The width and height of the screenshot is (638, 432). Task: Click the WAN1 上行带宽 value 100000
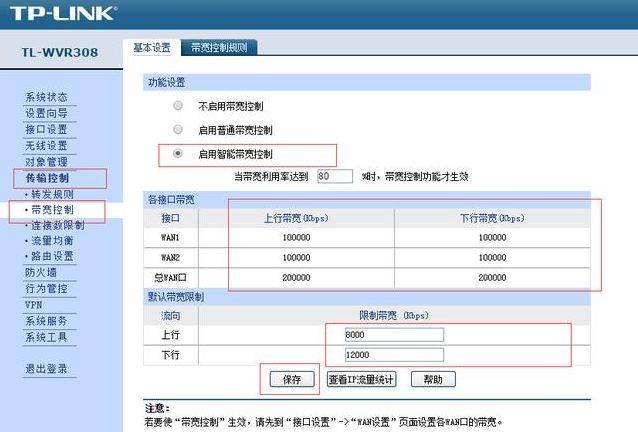click(x=296, y=238)
